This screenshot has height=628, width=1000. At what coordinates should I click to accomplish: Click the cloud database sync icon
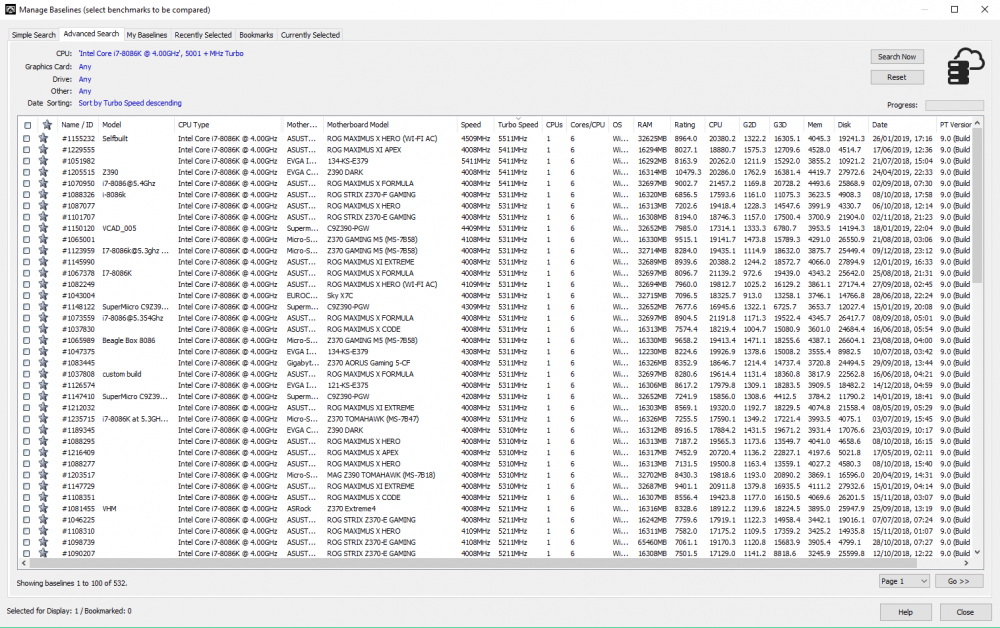coord(964,67)
